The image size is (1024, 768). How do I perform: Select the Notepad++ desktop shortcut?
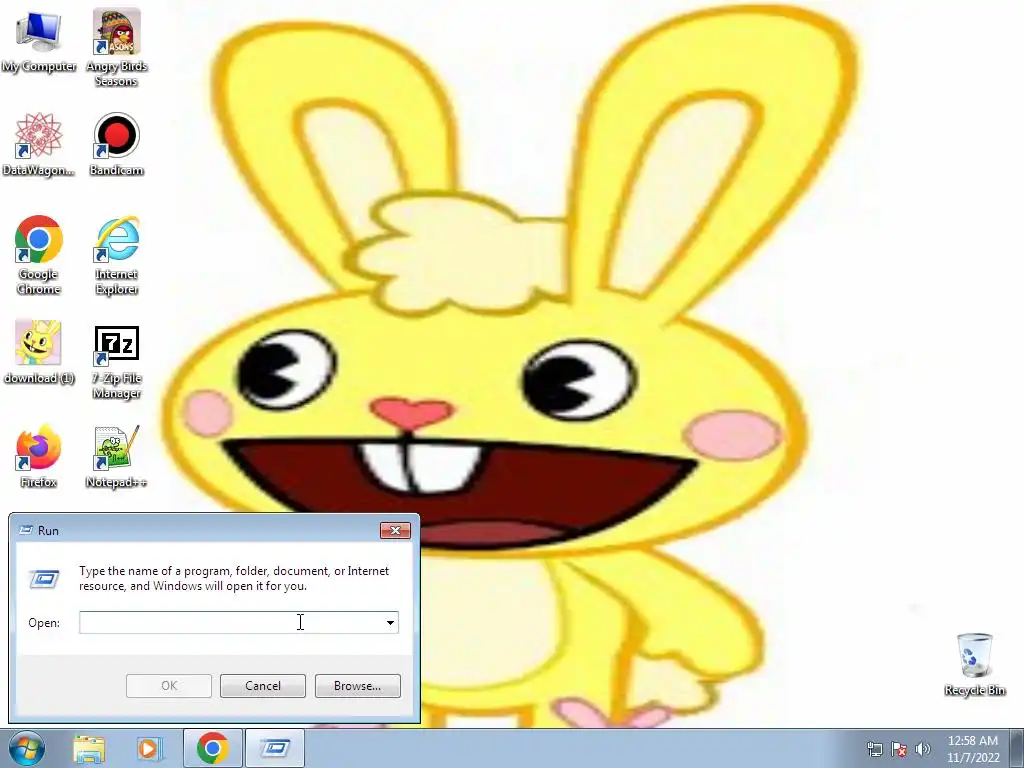(x=116, y=456)
